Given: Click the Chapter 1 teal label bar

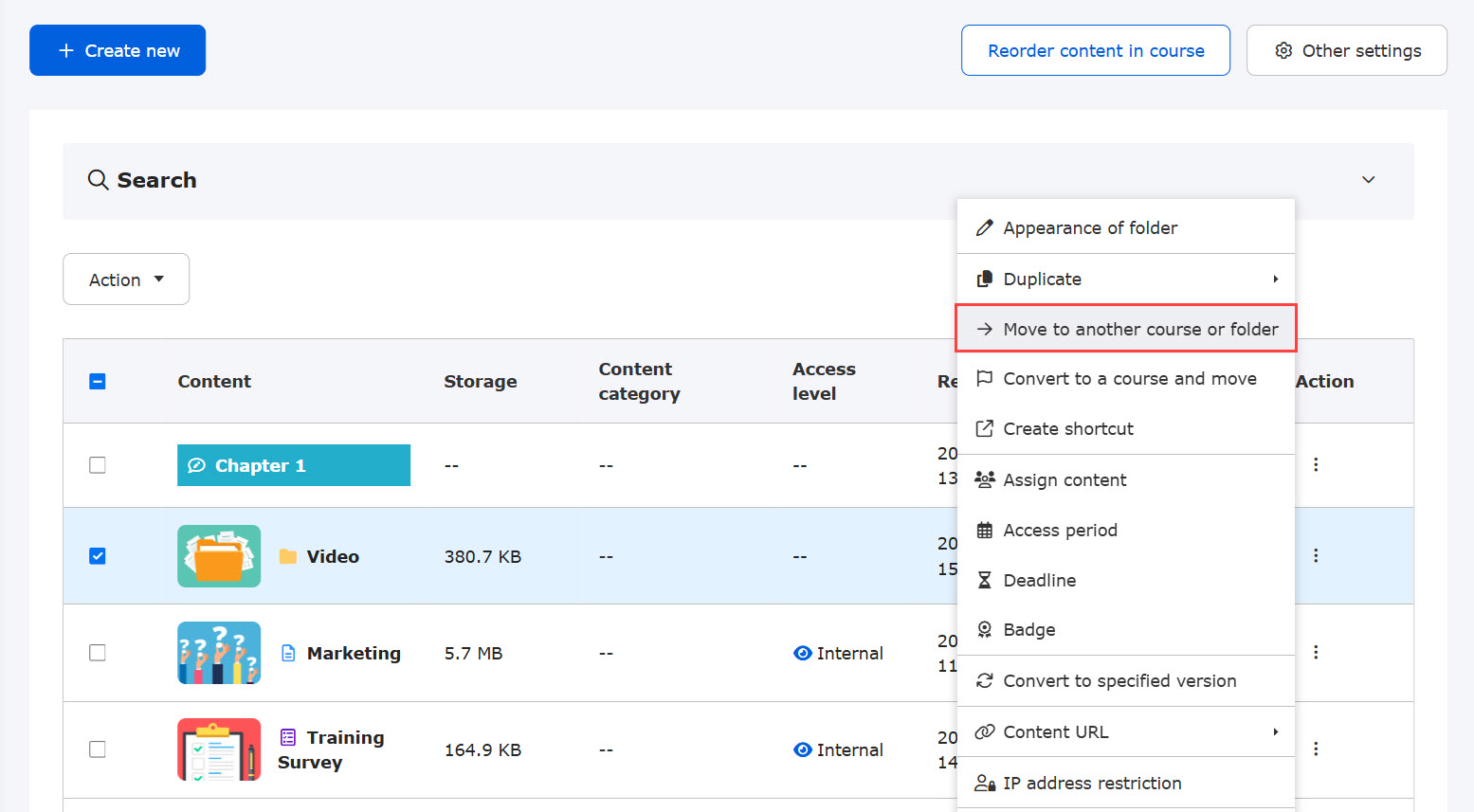Looking at the screenshot, I should pyautogui.click(x=294, y=465).
